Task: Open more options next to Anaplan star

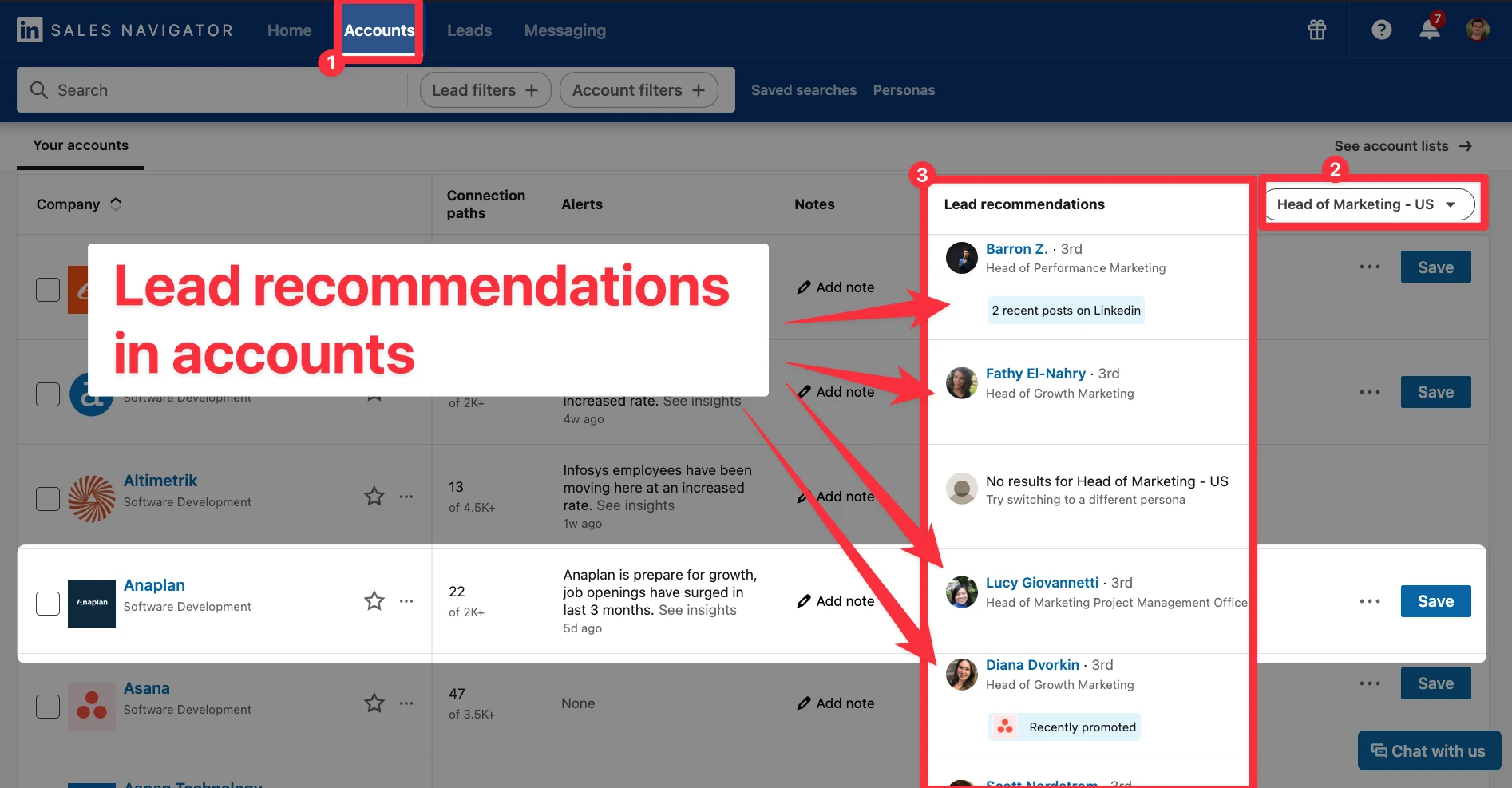Action: [406, 601]
